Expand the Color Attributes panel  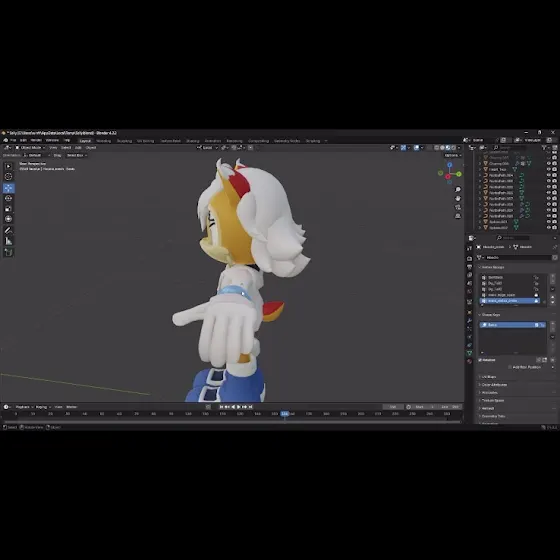(x=494, y=385)
